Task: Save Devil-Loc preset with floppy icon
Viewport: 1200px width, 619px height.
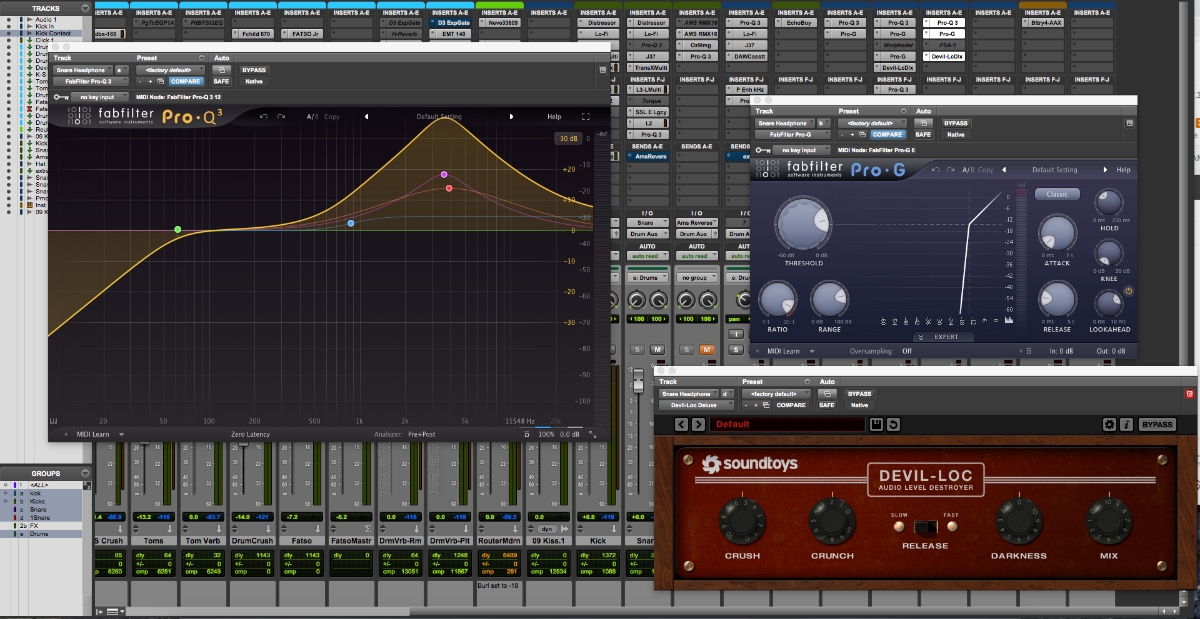Action: pyautogui.click(x=877, y=425)
